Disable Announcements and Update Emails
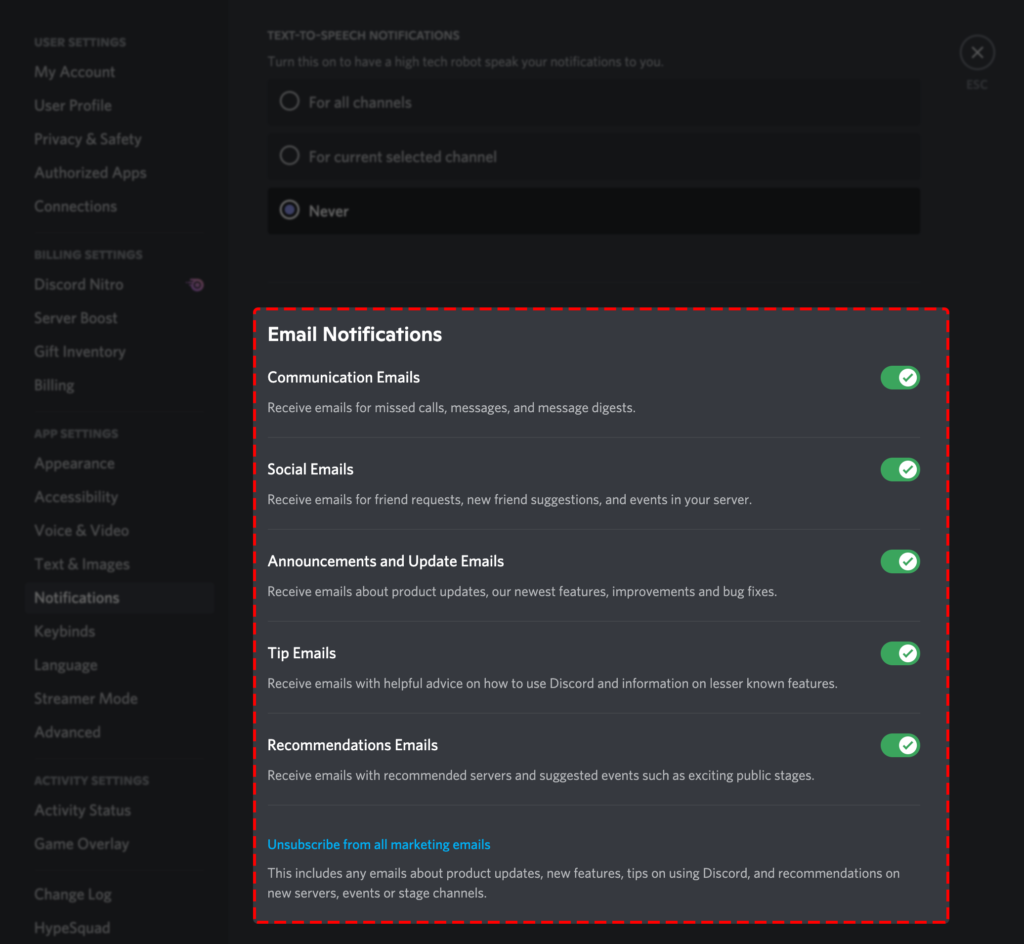Image resolution: width=1024 pixels, height=944 pixels. coord(899,561)
